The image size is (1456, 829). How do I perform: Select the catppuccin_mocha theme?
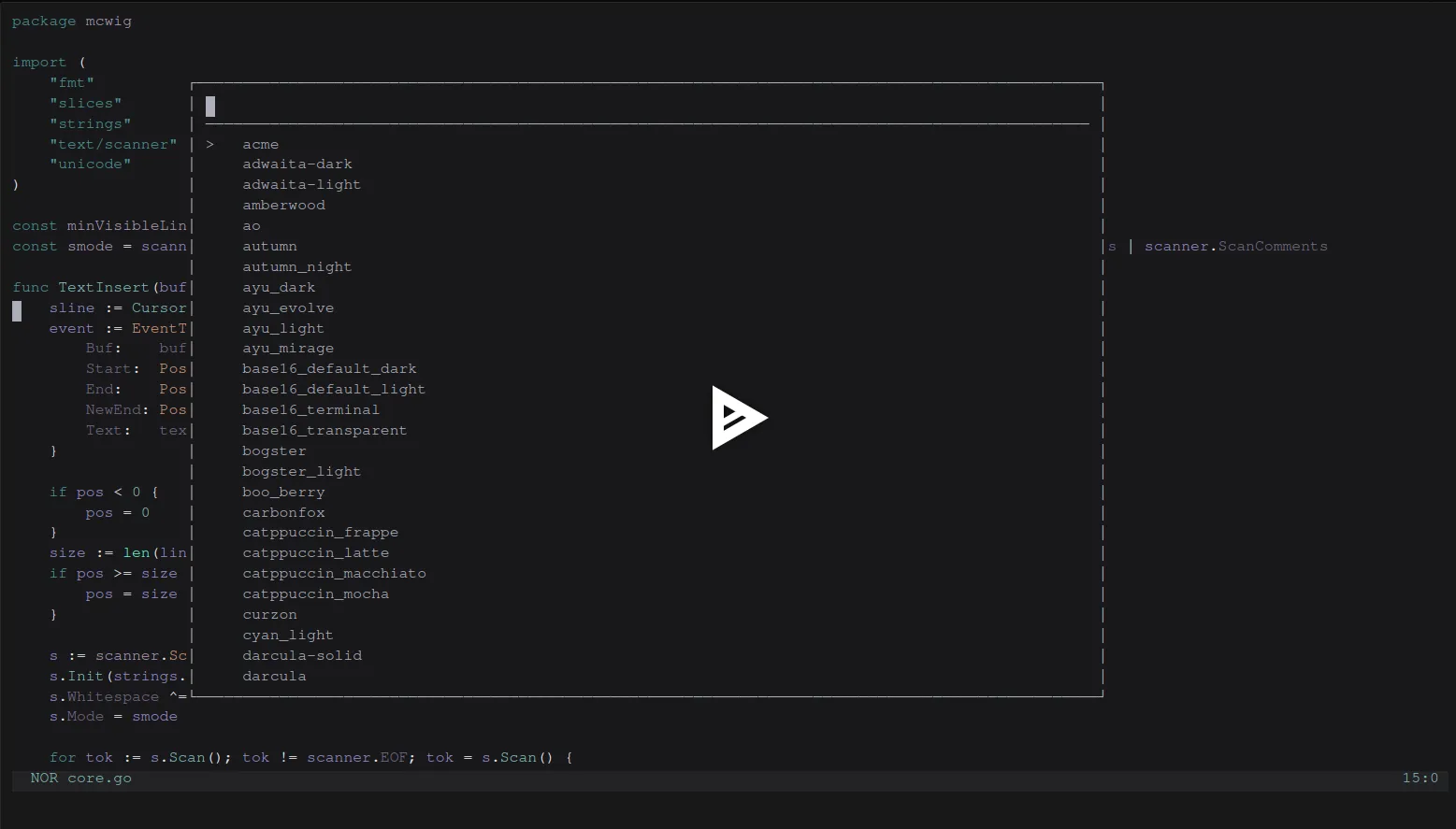316,593
